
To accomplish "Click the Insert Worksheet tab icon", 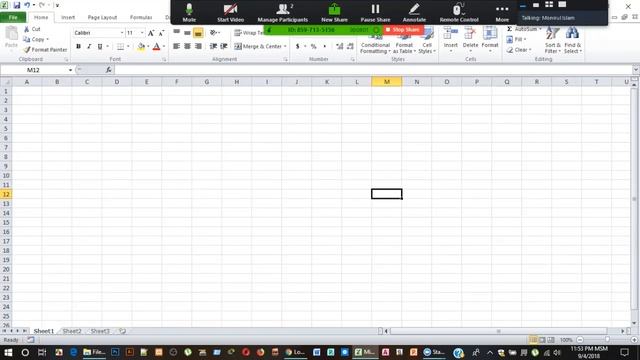I will pos(122,331).
